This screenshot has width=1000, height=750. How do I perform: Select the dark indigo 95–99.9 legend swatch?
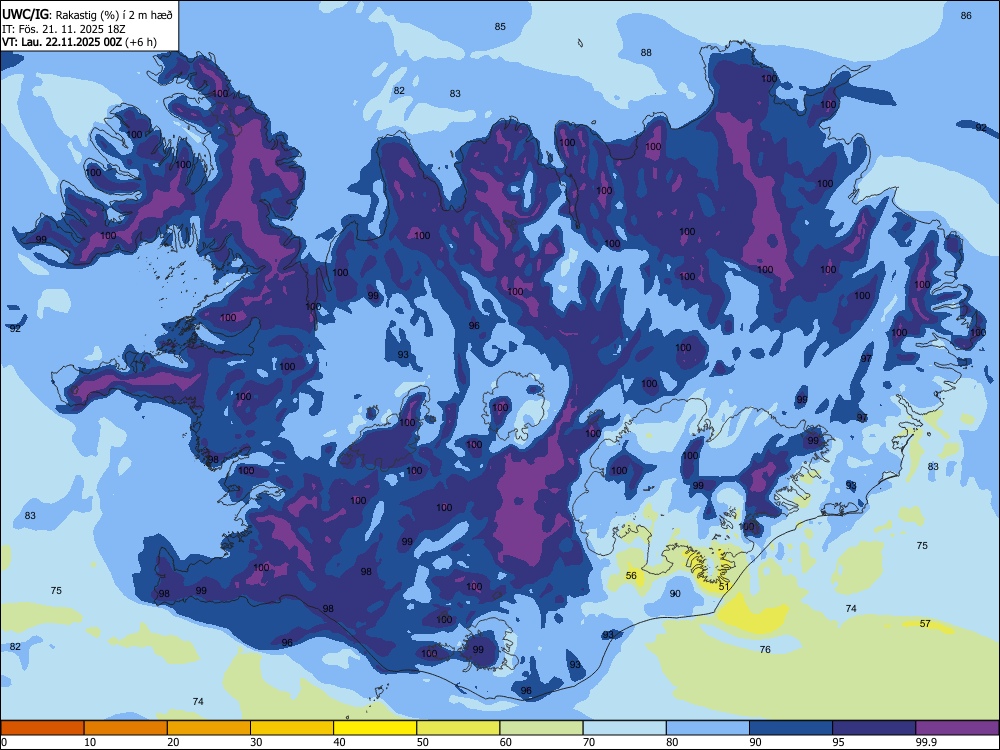click(x=874, y=728)
